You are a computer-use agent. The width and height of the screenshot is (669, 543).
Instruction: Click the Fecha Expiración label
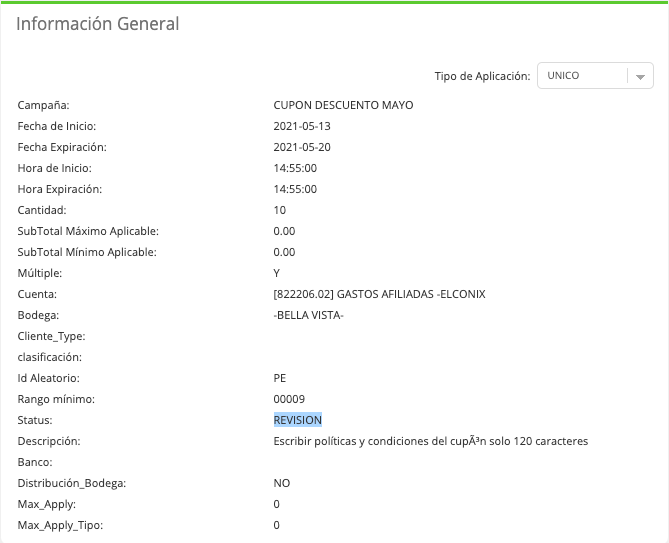click(62, 147)
